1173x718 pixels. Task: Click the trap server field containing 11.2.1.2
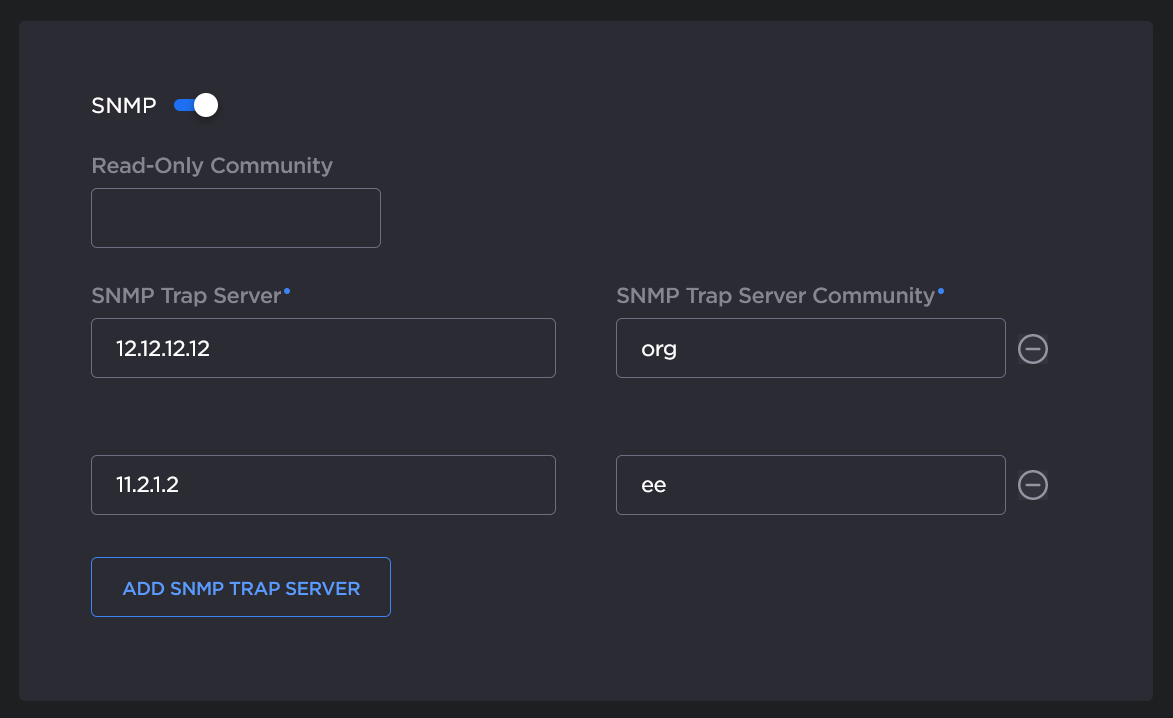(x=323, y=485)
